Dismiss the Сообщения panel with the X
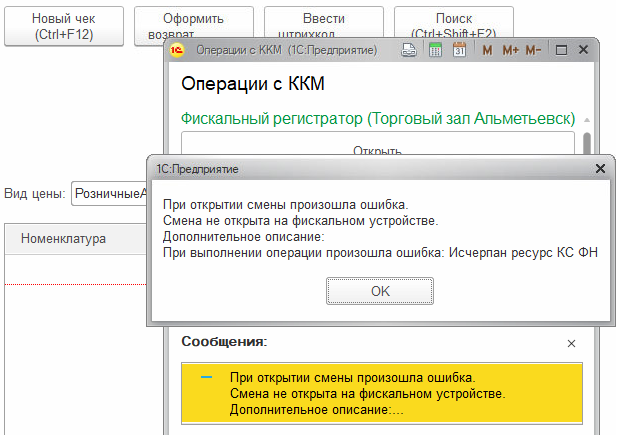This screenshot has height=435, width=623. point(571,343)
